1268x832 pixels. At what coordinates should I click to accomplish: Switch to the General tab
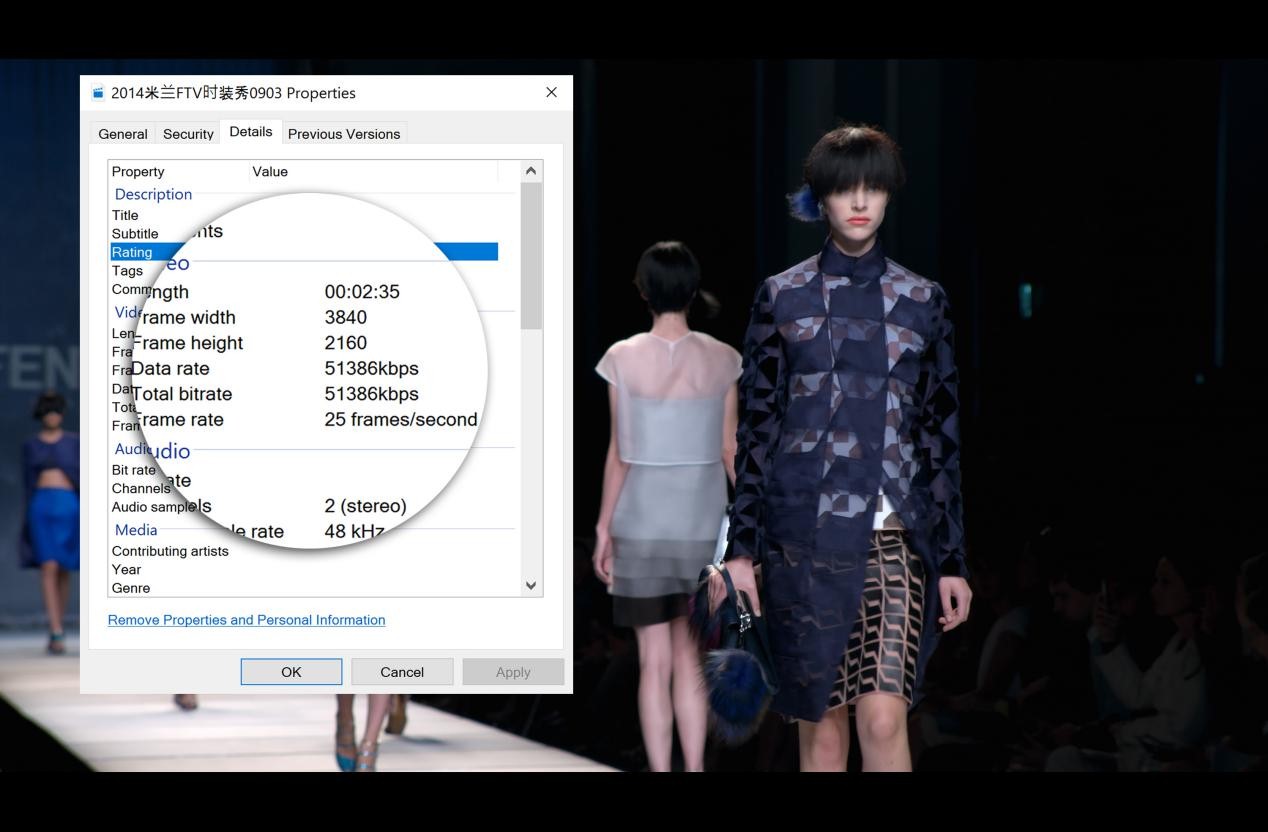(x=123, y=134)
